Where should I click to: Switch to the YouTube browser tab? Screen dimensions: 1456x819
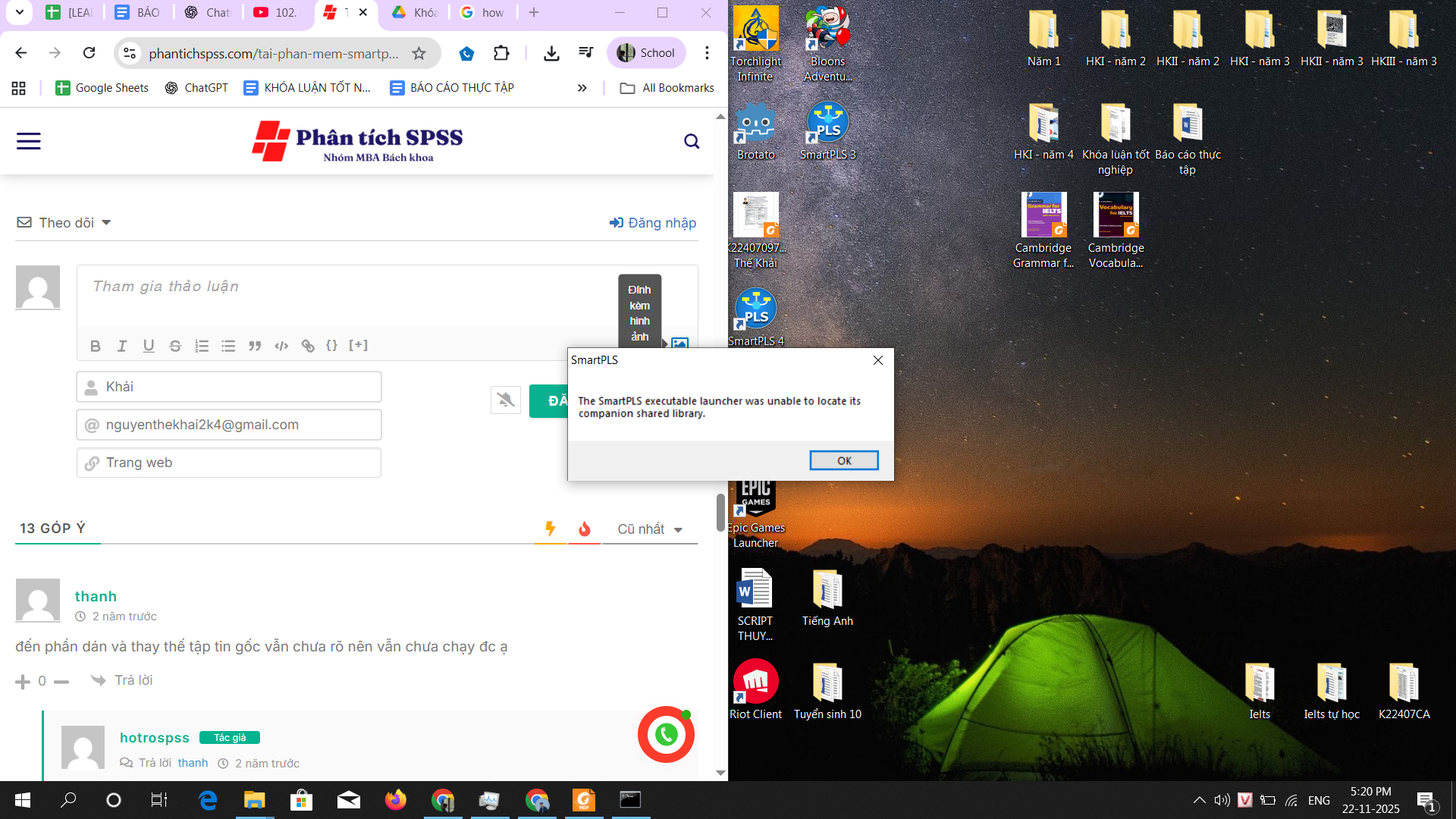pos(276,12)
